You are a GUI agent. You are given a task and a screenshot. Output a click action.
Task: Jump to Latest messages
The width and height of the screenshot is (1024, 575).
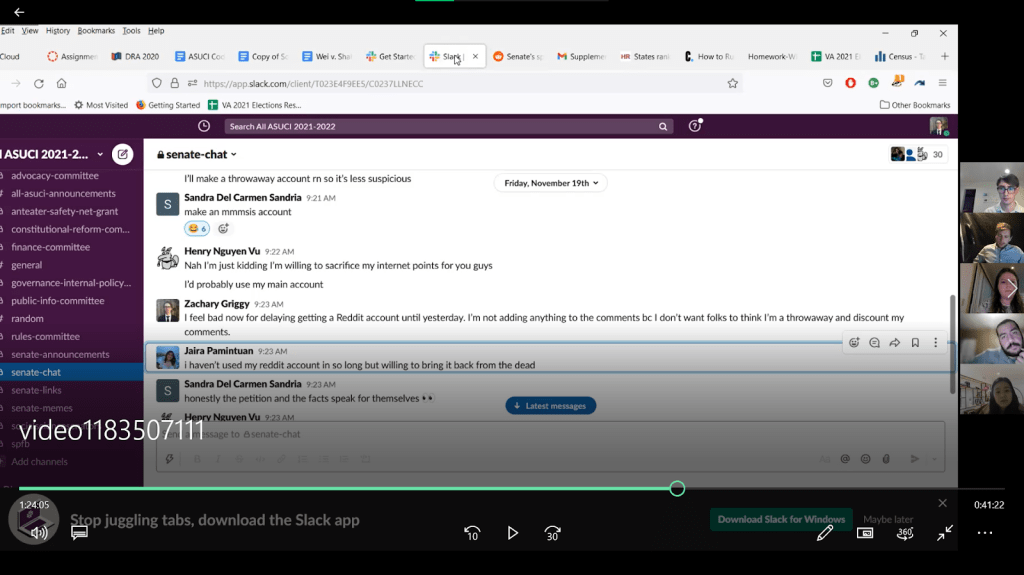point(551,405)
